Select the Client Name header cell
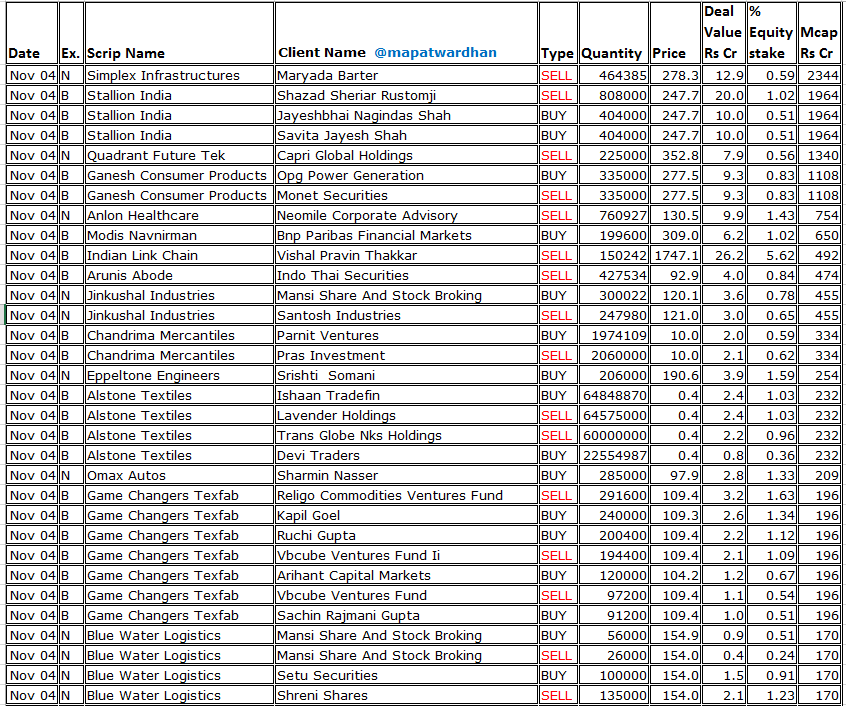 [x=406, y=33]
